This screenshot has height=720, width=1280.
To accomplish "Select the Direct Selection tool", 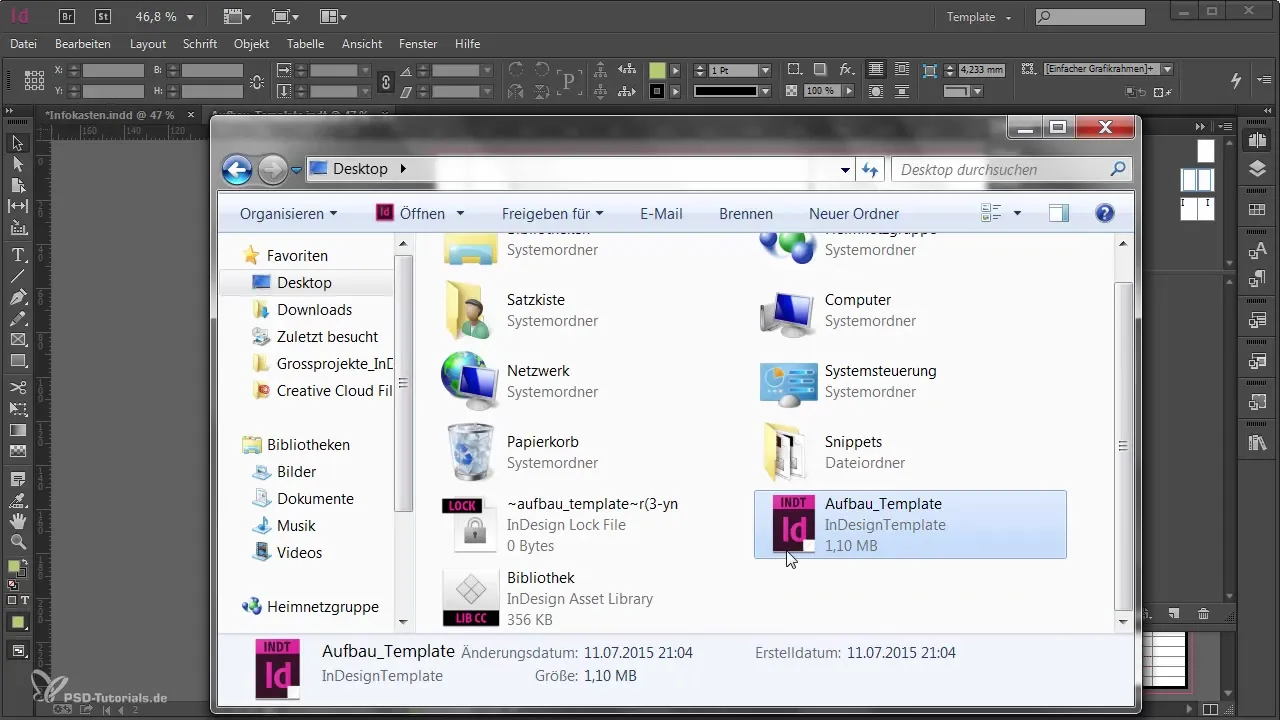I will [x=18, y=163].
